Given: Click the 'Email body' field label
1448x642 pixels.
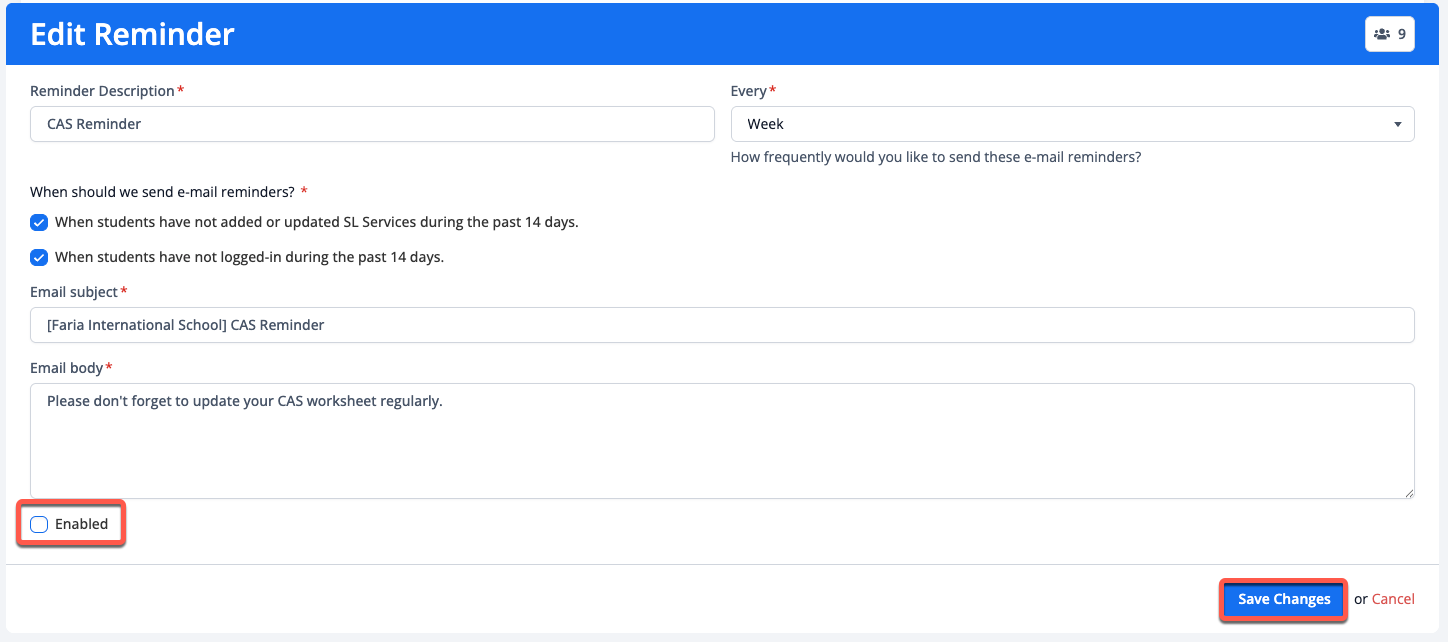Looking at the screenshot, I should (66, 368).
